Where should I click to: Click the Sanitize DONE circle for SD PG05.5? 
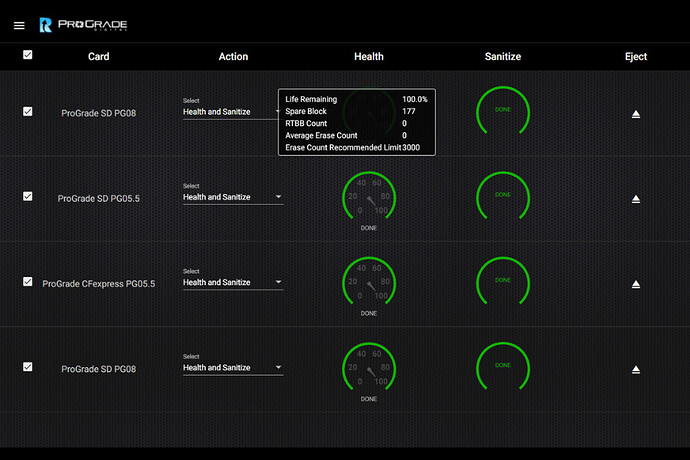point(502,195)
